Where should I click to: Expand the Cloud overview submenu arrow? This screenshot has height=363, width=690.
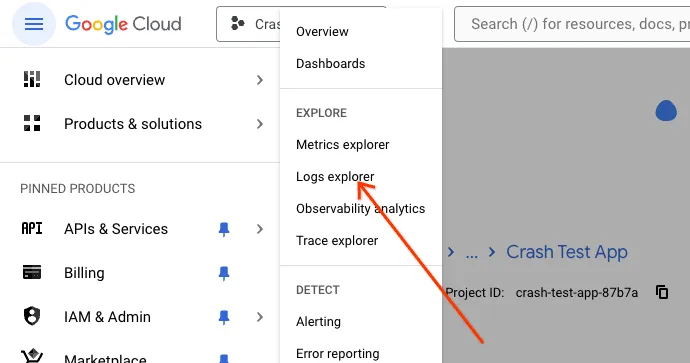260,80
